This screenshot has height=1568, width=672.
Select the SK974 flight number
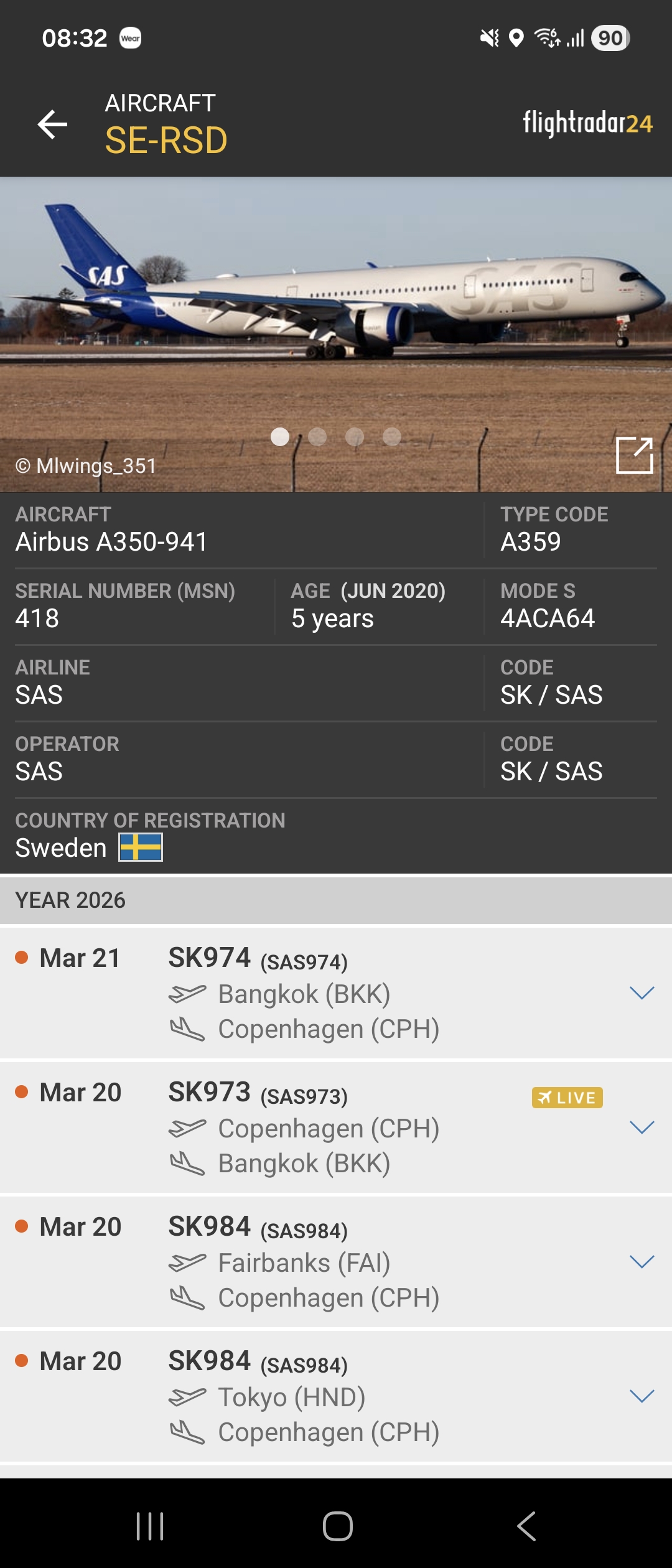[x=210, y=958]
